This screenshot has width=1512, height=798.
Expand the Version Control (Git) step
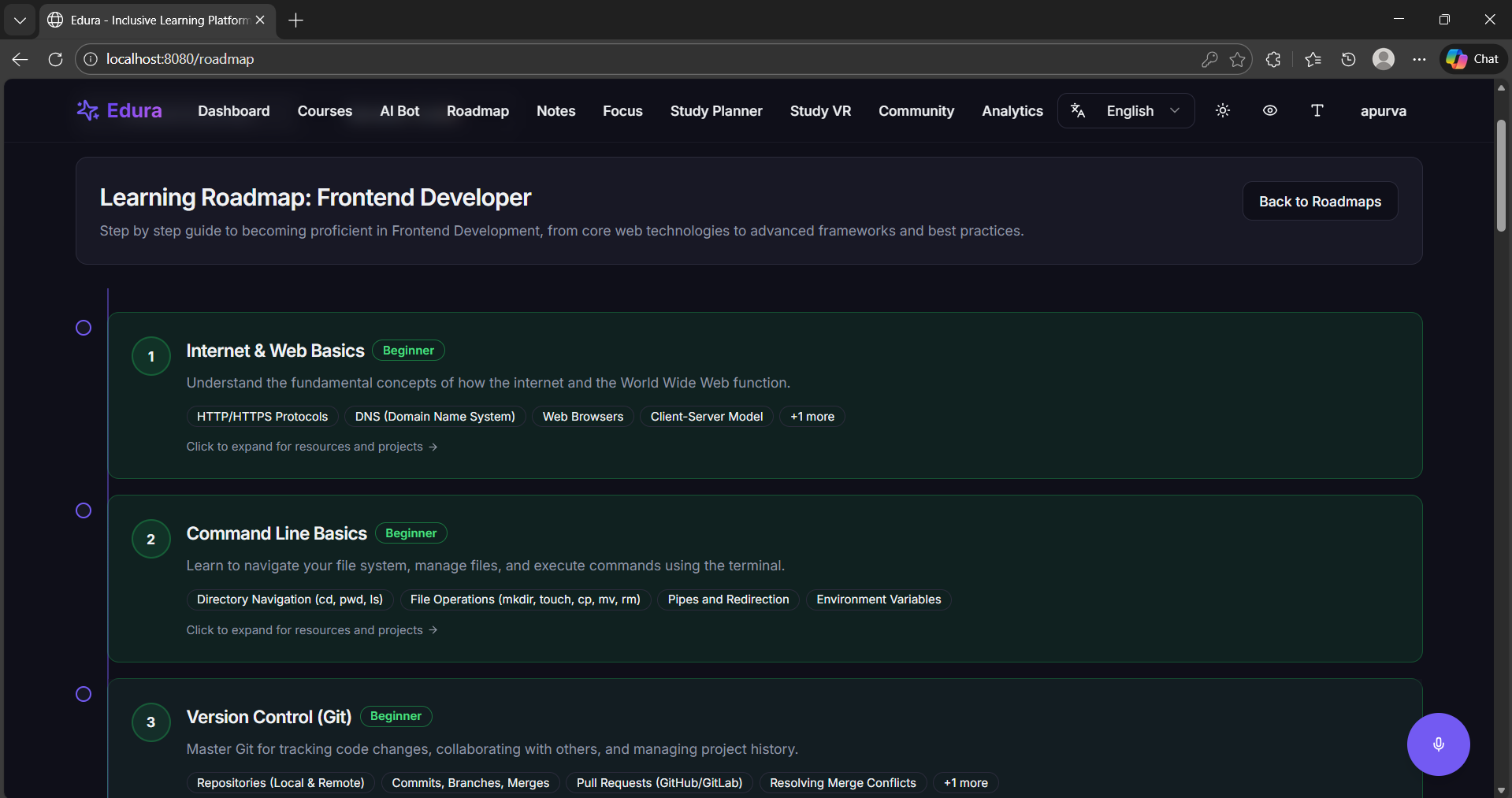[x=765, y=738]
